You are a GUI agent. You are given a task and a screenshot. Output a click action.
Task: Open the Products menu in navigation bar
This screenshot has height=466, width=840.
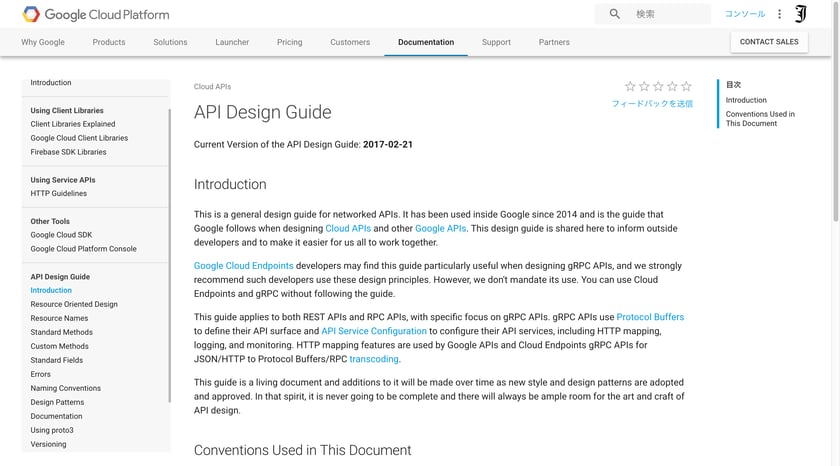[109, 42]
